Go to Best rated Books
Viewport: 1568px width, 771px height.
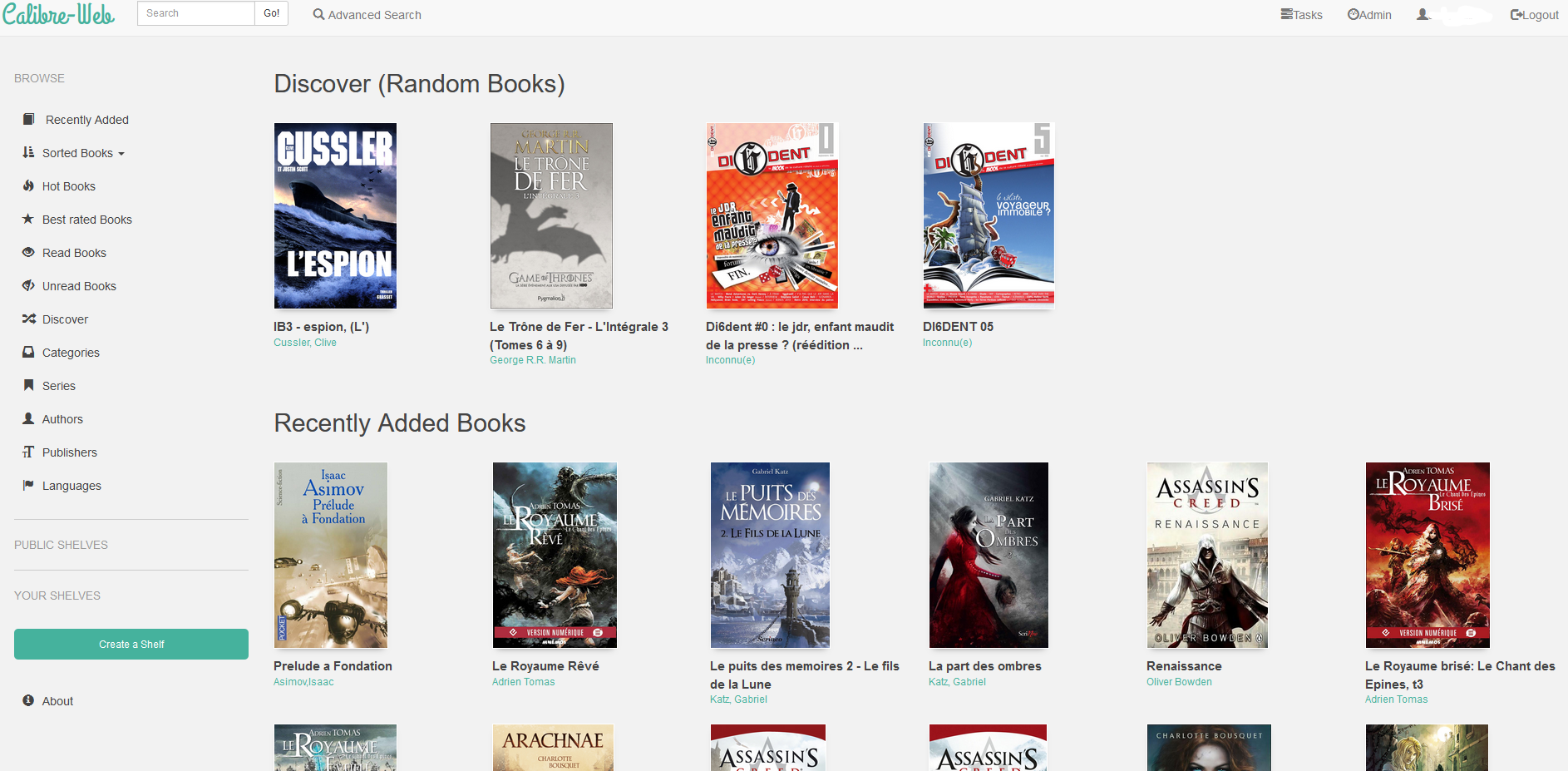87,220
